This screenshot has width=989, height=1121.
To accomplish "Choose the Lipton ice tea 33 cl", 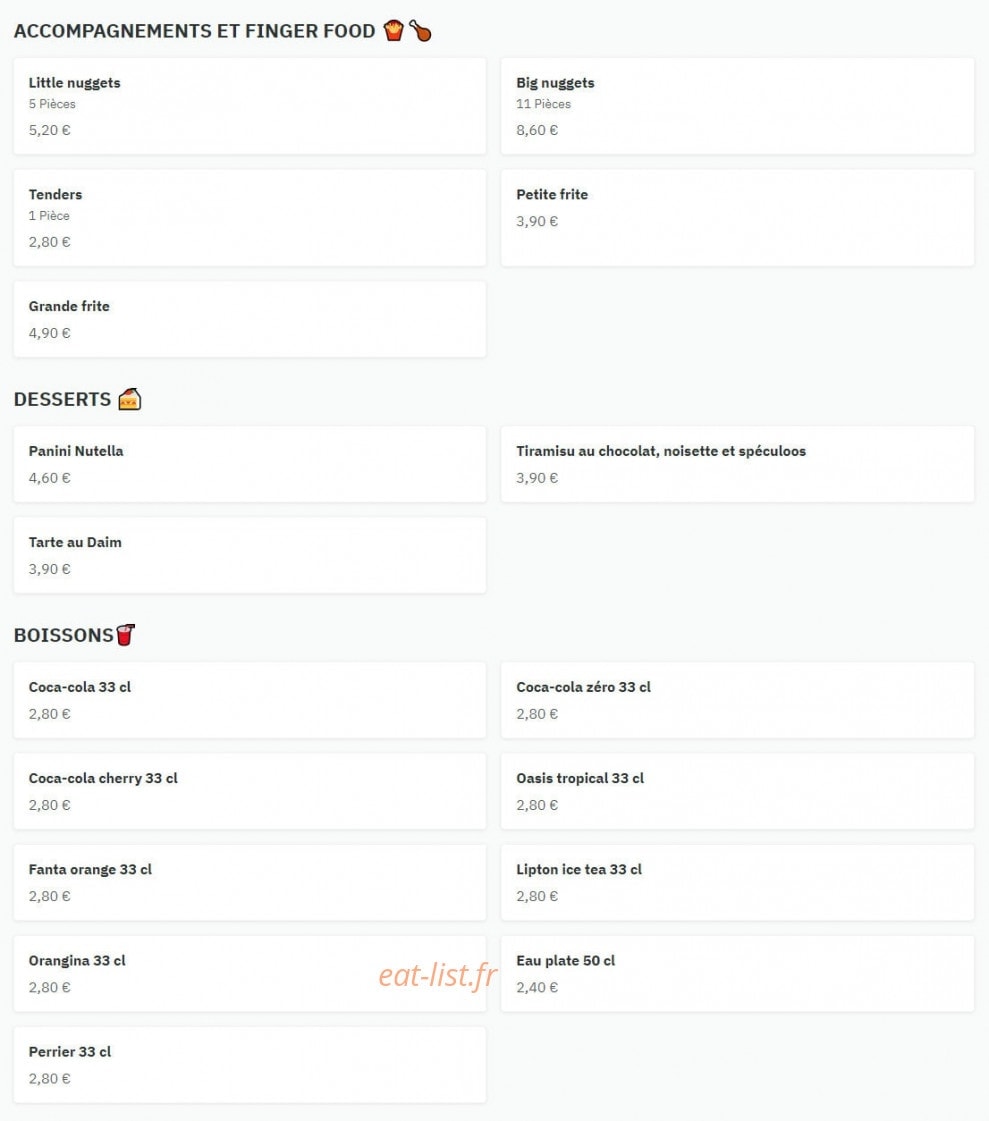I will [x=737, y=882].
